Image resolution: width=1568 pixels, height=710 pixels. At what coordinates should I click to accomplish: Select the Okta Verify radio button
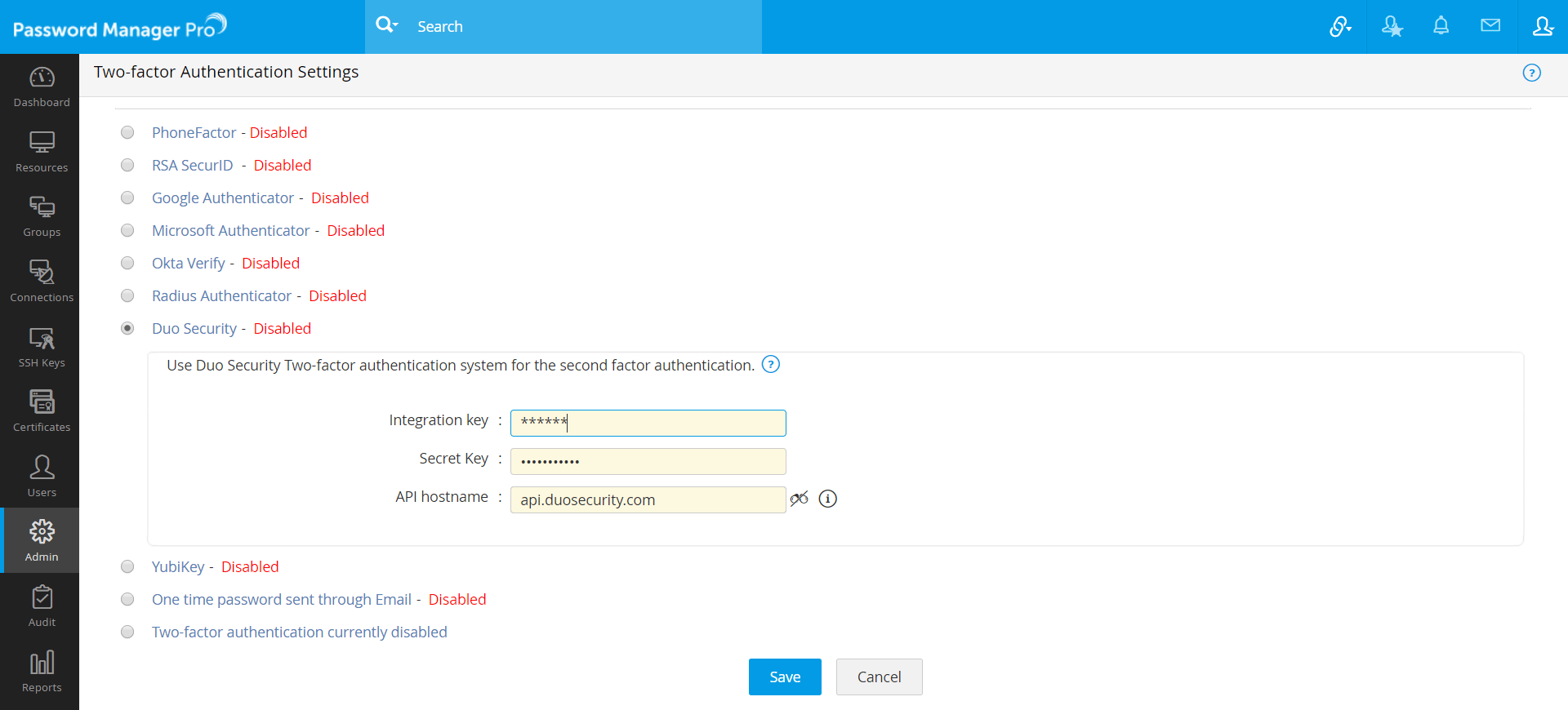click(x=127, y=263)
